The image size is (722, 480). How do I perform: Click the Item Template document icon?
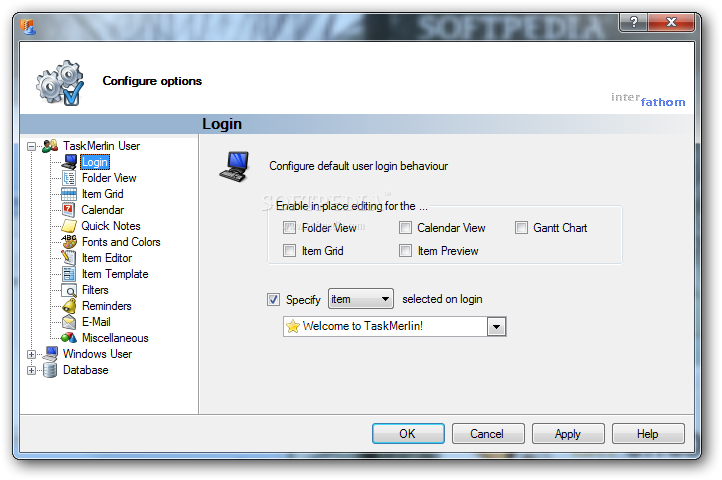pyautogui.click(x=69, y=274)
